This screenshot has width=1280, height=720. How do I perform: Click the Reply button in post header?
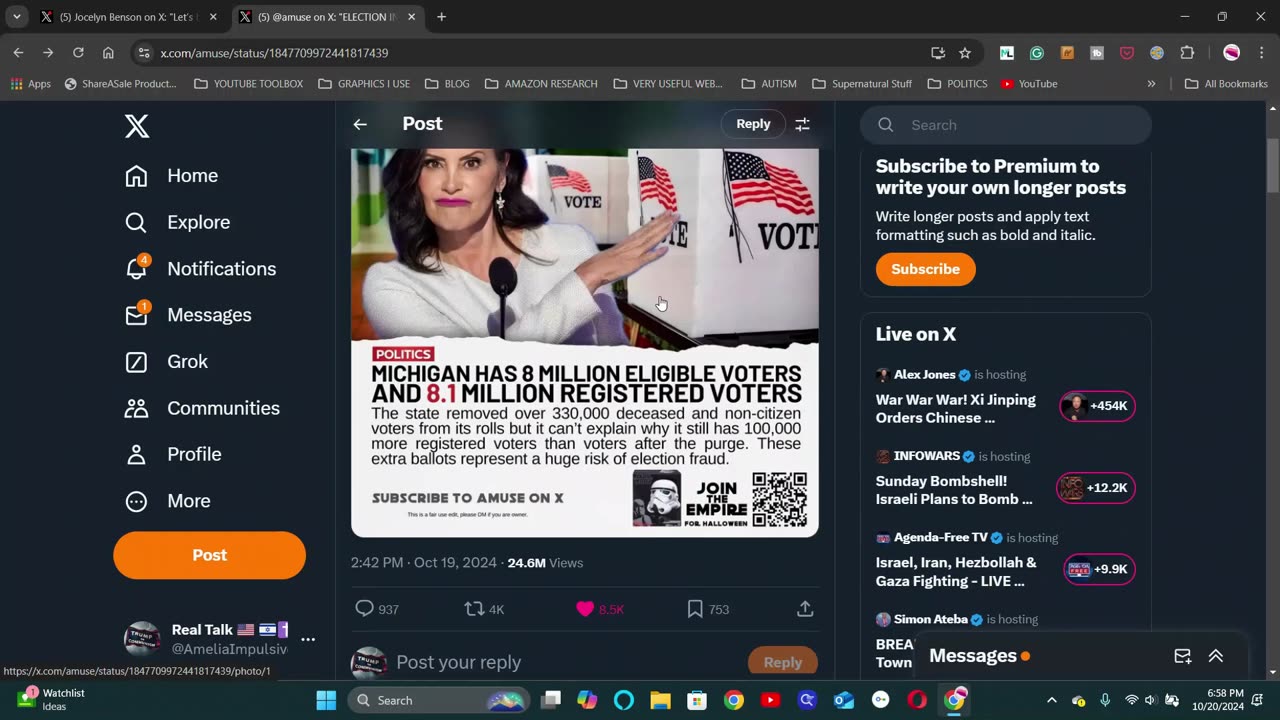click(753, 124)
